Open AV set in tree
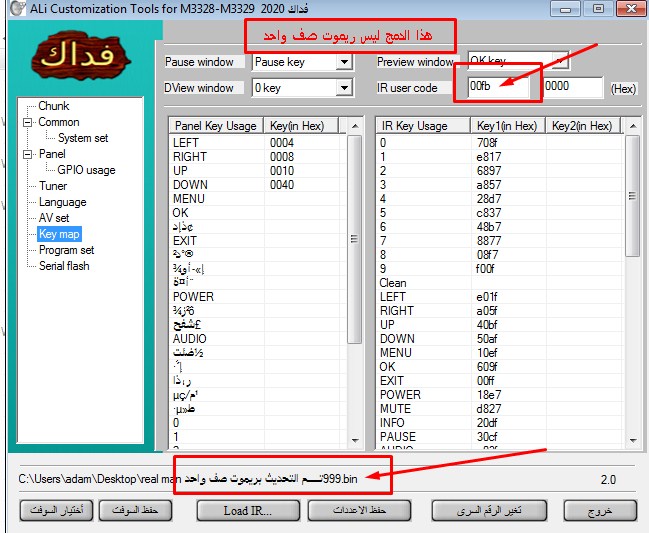The height and width of the screenshot is (533, 649). 54,218
